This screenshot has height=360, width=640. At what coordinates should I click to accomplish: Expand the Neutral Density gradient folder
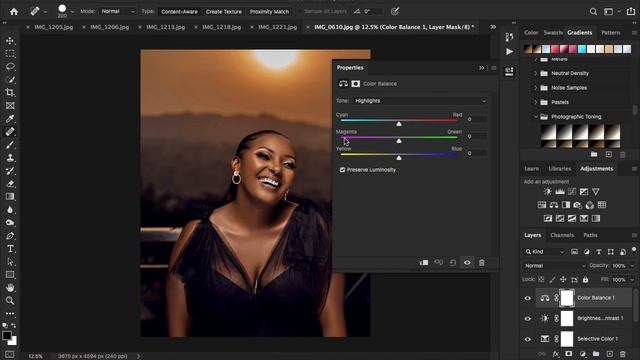(536, 73)
